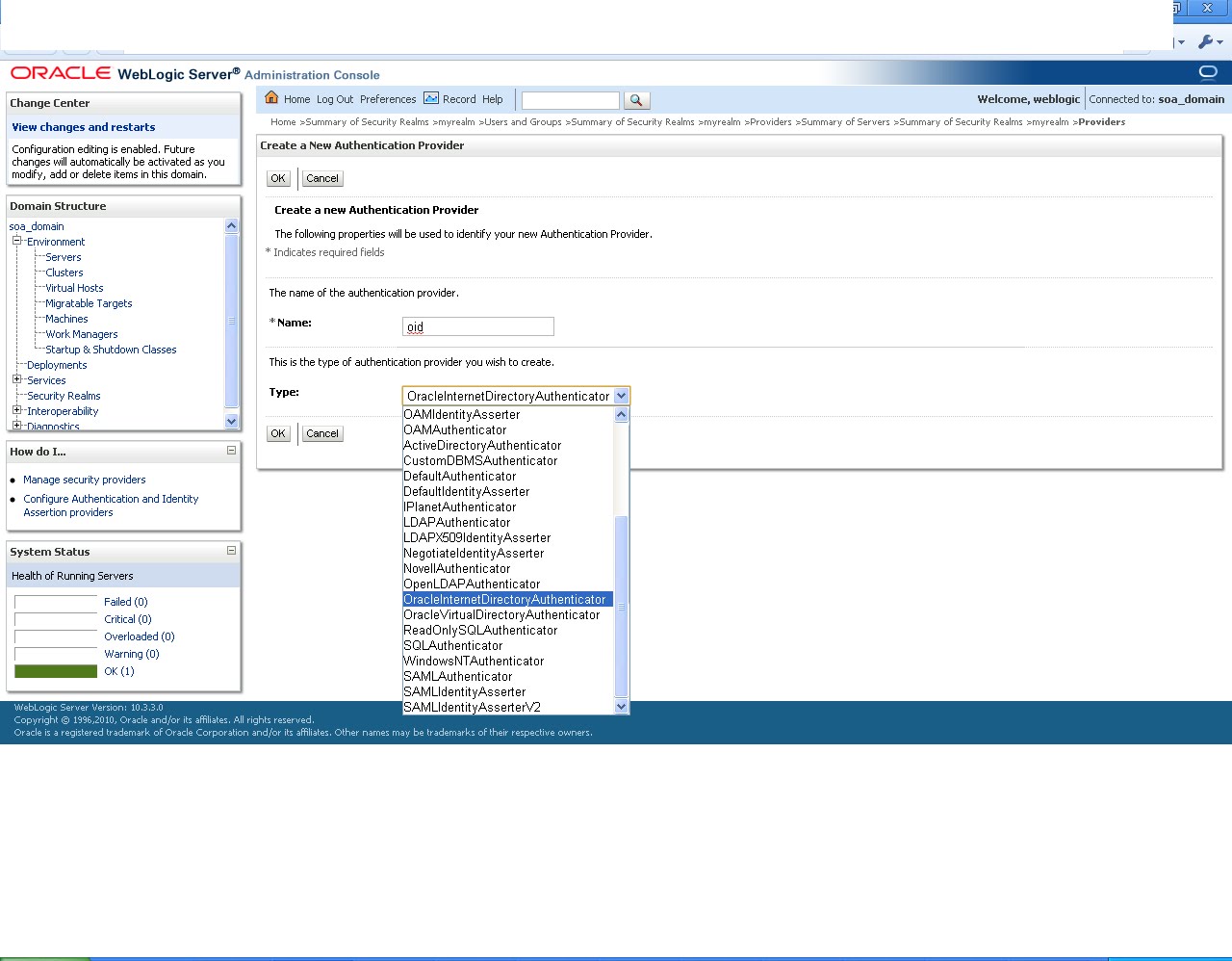The image size is (1232, 961).
Task: Click the Record icon in toolbar
Action: (x=431, y=98)
